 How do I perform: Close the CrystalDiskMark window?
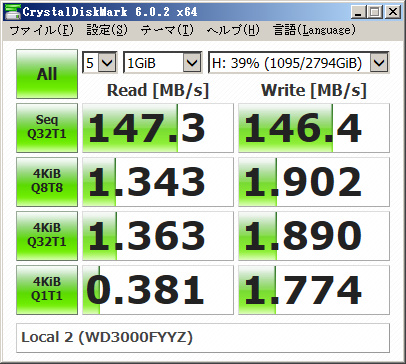pyautogui.click(x=393, y=12)
